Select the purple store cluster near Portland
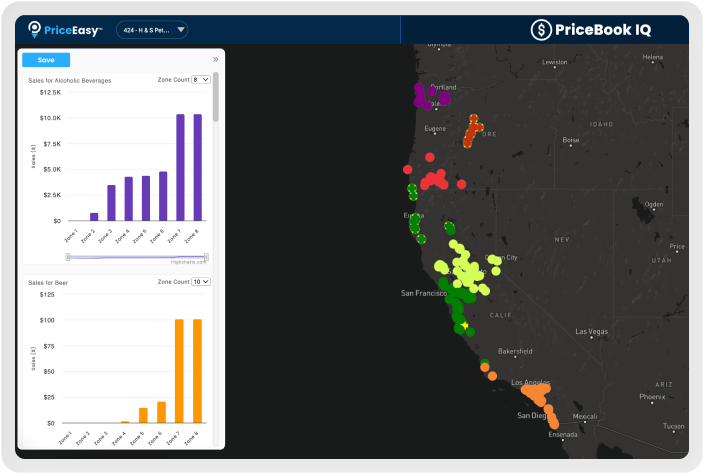The width and height of the screenshot is (704, 474). [x=427, y=96]
